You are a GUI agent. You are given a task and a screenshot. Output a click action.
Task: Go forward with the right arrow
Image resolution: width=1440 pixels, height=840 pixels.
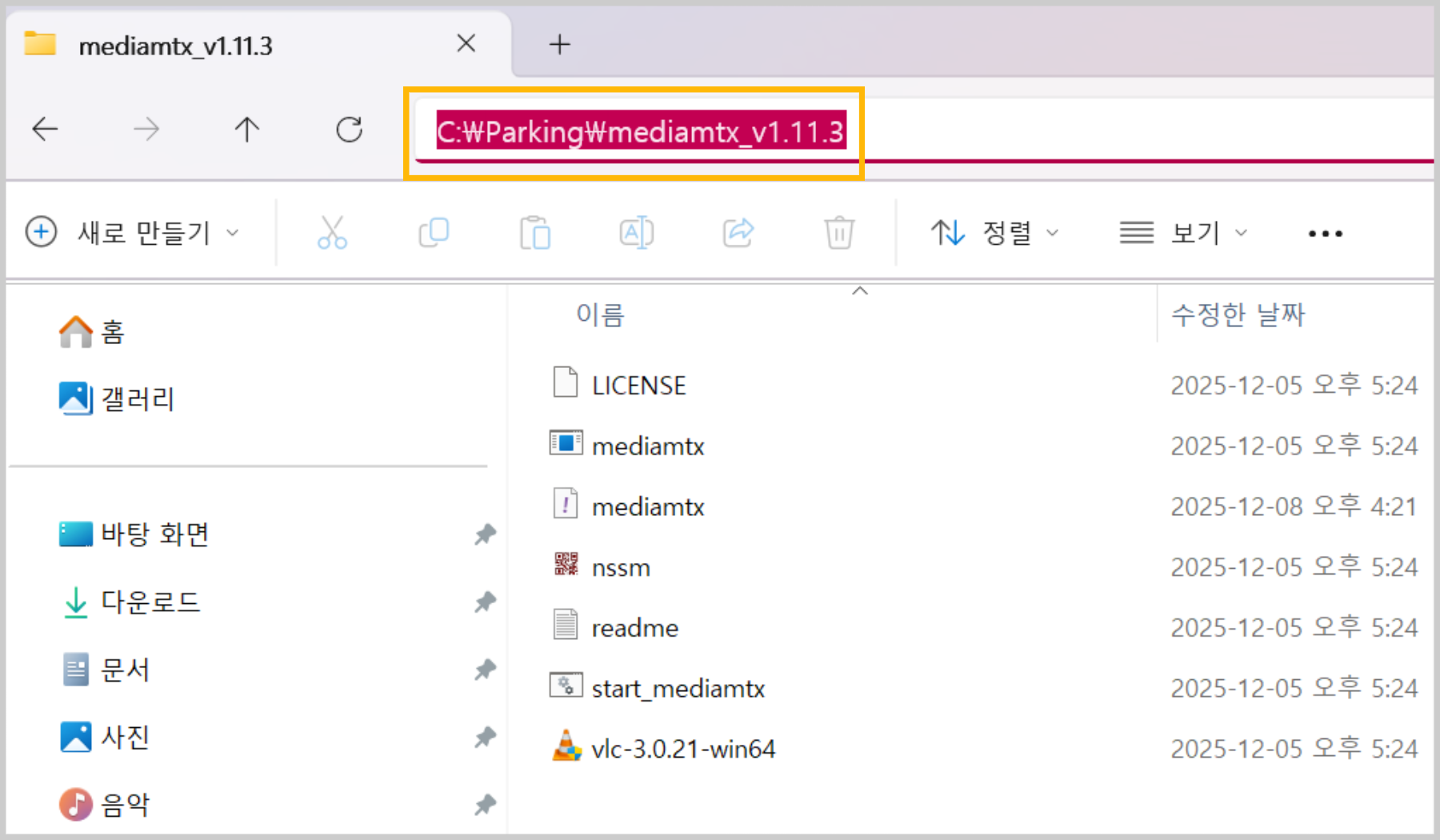(x=146, y=129)
